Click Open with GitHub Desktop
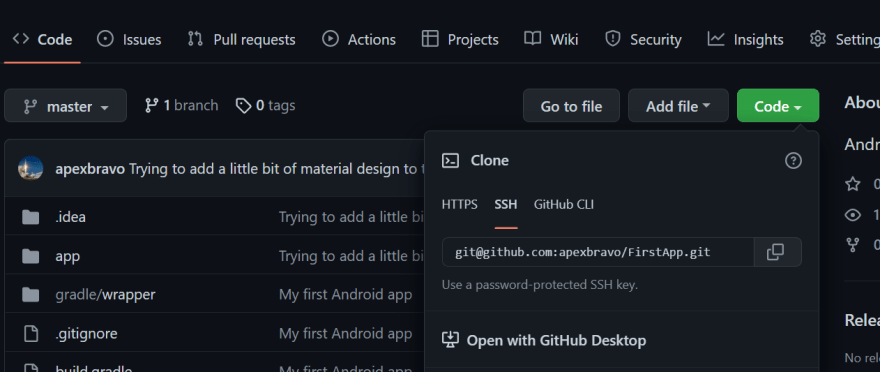Viewport: 880px width, 372px height. click(556, 341)
